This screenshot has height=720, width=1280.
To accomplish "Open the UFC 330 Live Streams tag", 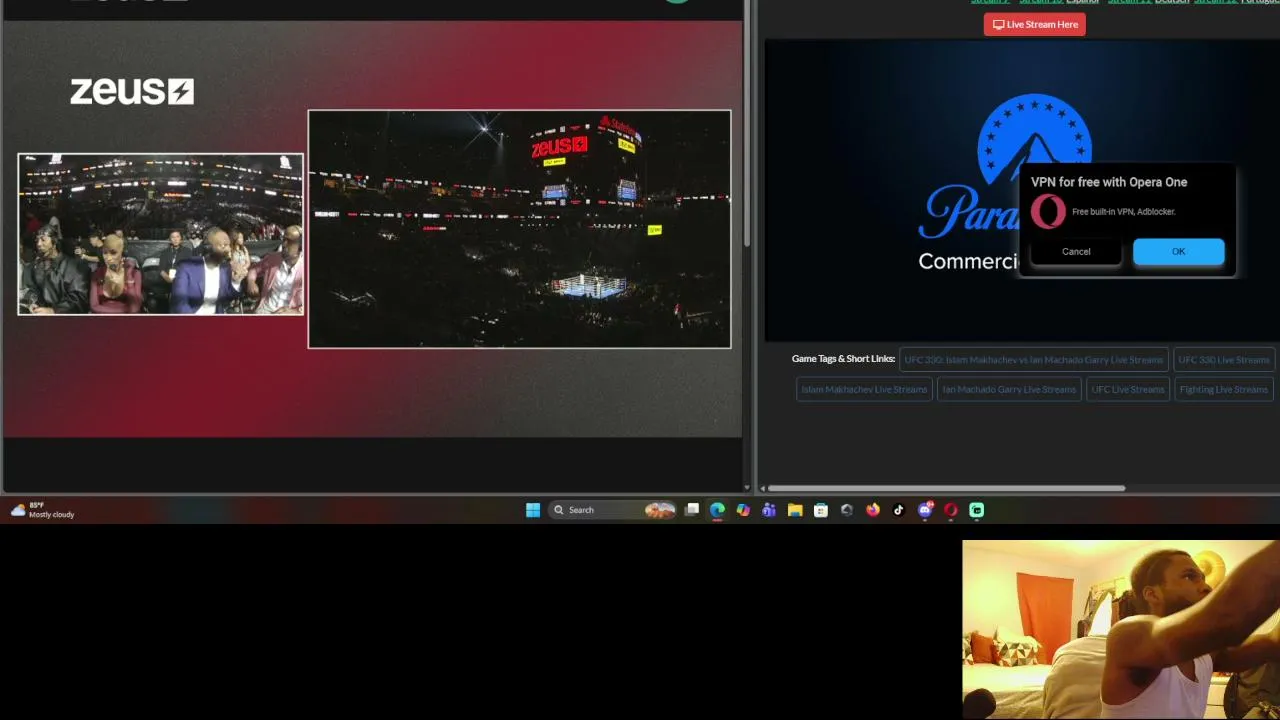I will (x=1224, y=360).
